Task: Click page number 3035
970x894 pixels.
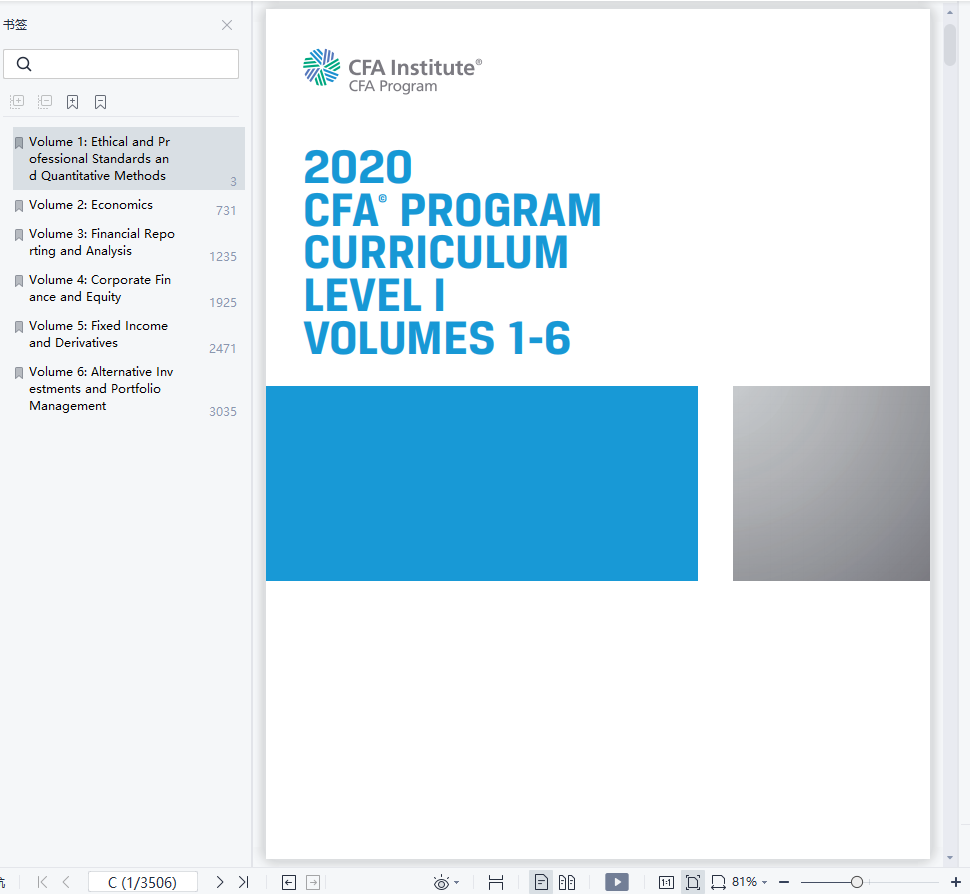Action: [x=223, y=411]
